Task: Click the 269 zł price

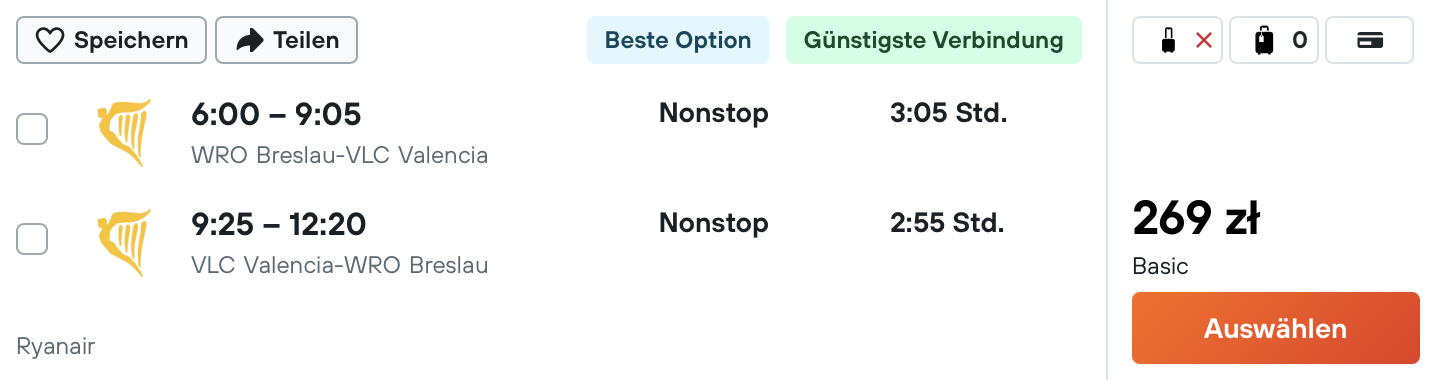Action: point(1196,219)
